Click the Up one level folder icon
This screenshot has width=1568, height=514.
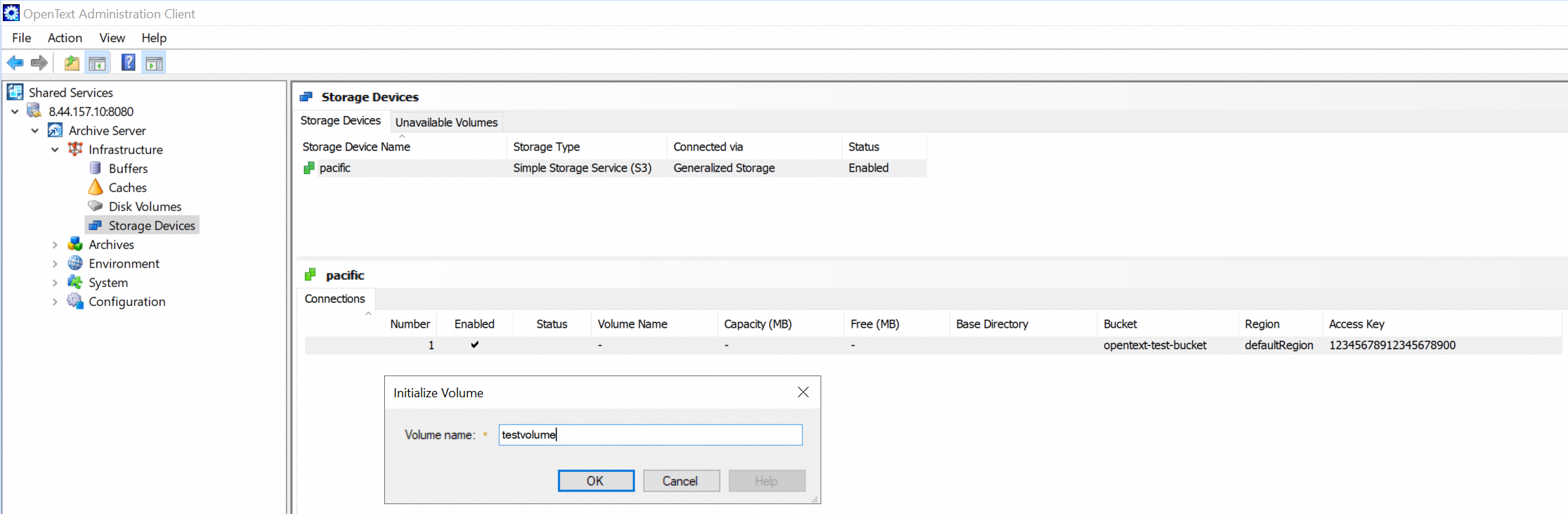[72, 63]
